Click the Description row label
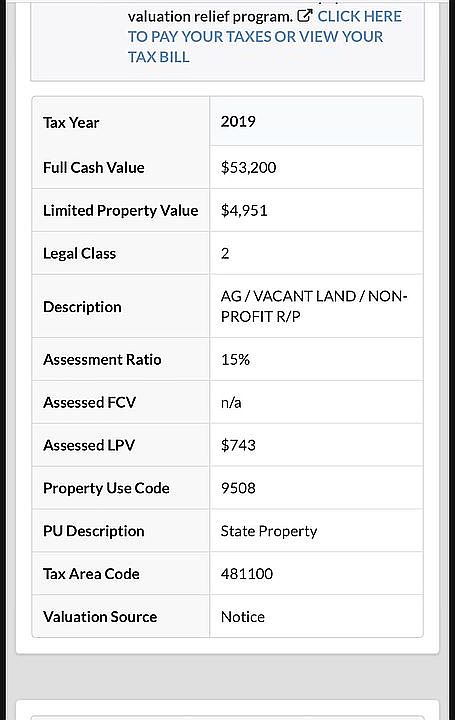The image size is (455, 720). point(82,307)
